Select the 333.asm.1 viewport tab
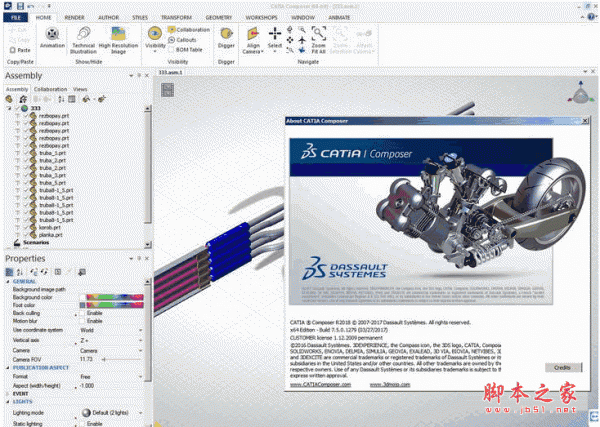Viewport: 600px width, 427px height. pos(171,72)
